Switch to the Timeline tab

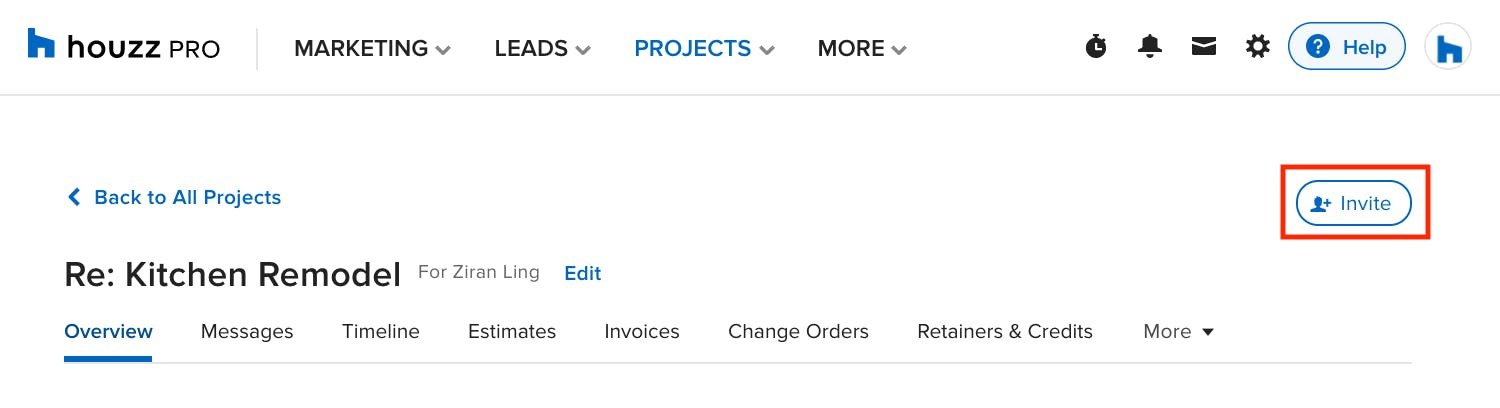pyautogui.click(x=381, y=331)
